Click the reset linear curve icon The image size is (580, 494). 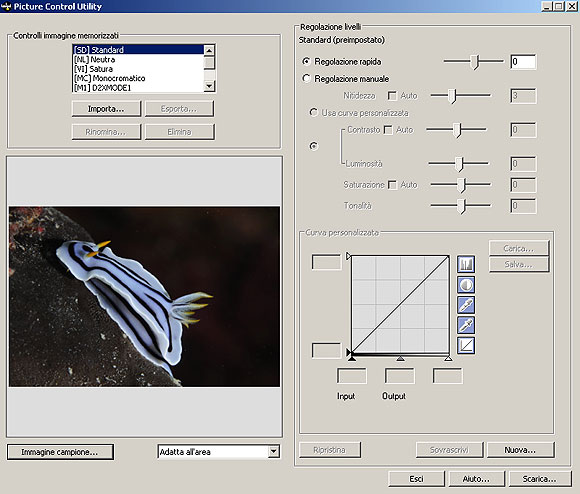(466, 345)
